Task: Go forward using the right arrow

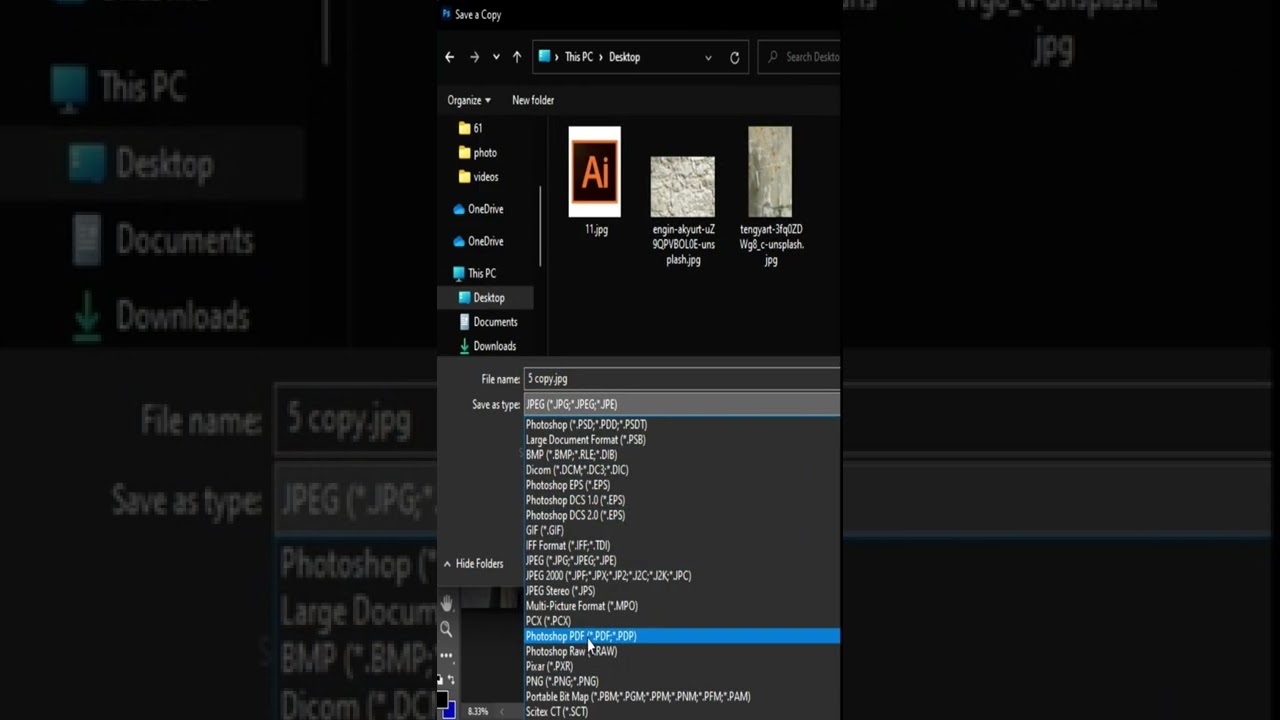Action: pos(474,57)
